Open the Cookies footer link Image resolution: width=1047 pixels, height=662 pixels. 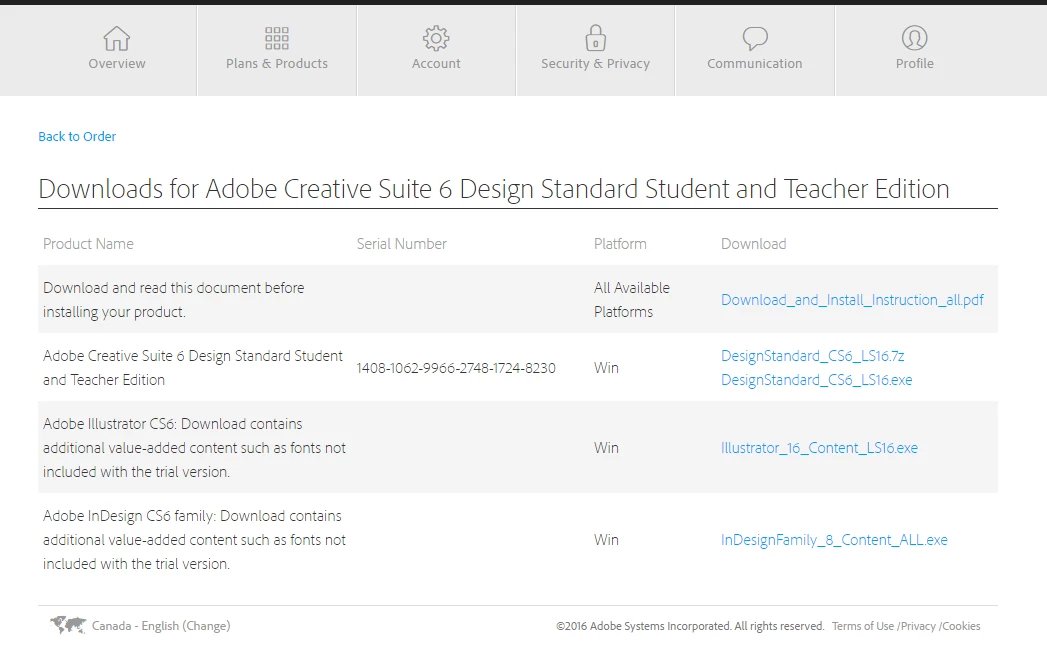coord(962,626)
